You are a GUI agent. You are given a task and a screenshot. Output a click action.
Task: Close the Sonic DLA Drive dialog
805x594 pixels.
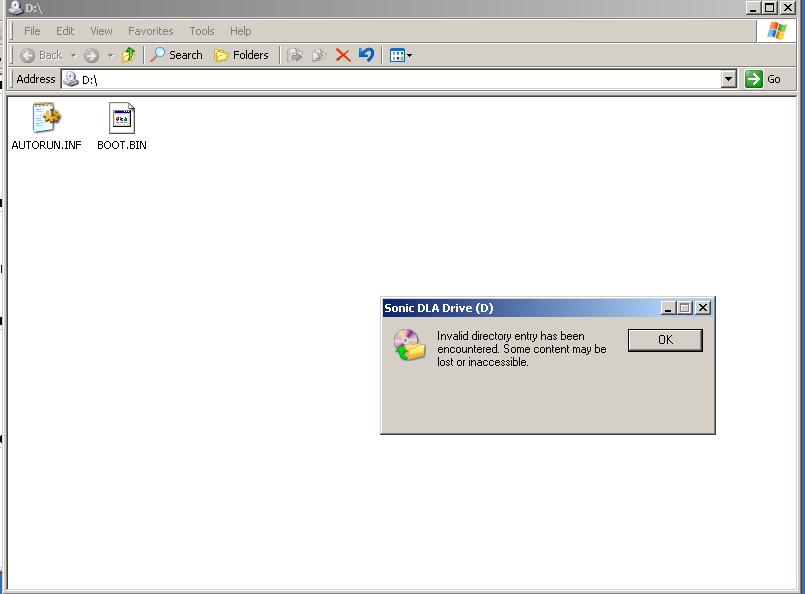click(x=703, y=308)
